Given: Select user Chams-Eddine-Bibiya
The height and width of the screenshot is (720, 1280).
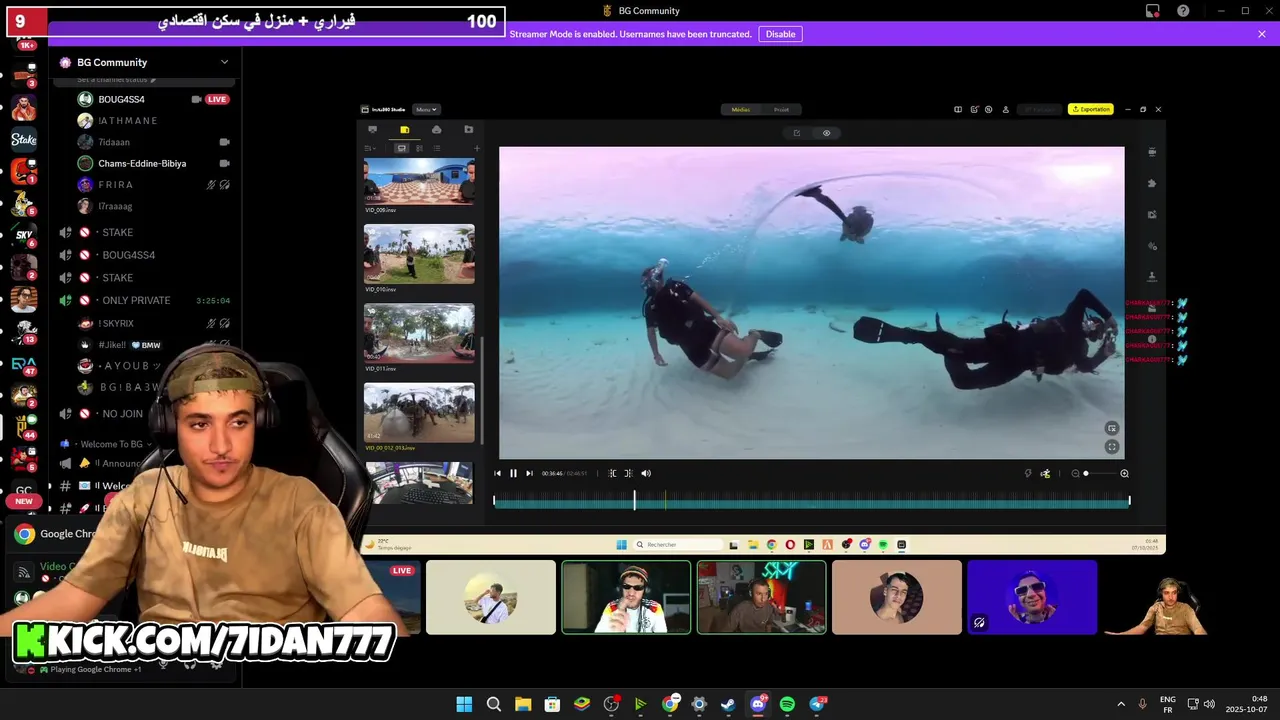Looking at the screenshot, I should pyautogui.click(x=142, y=163).
